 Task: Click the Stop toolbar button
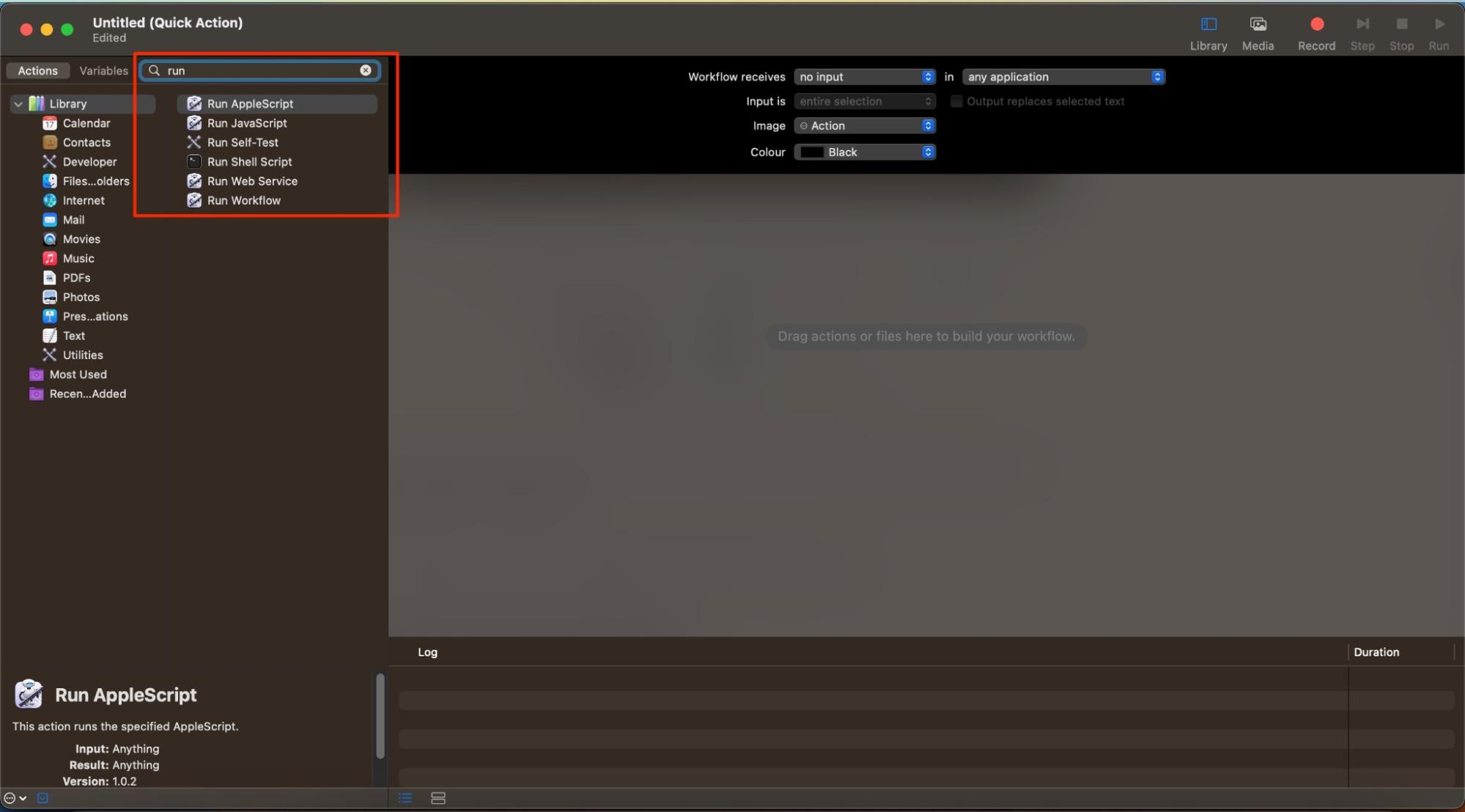(1401, 34)
